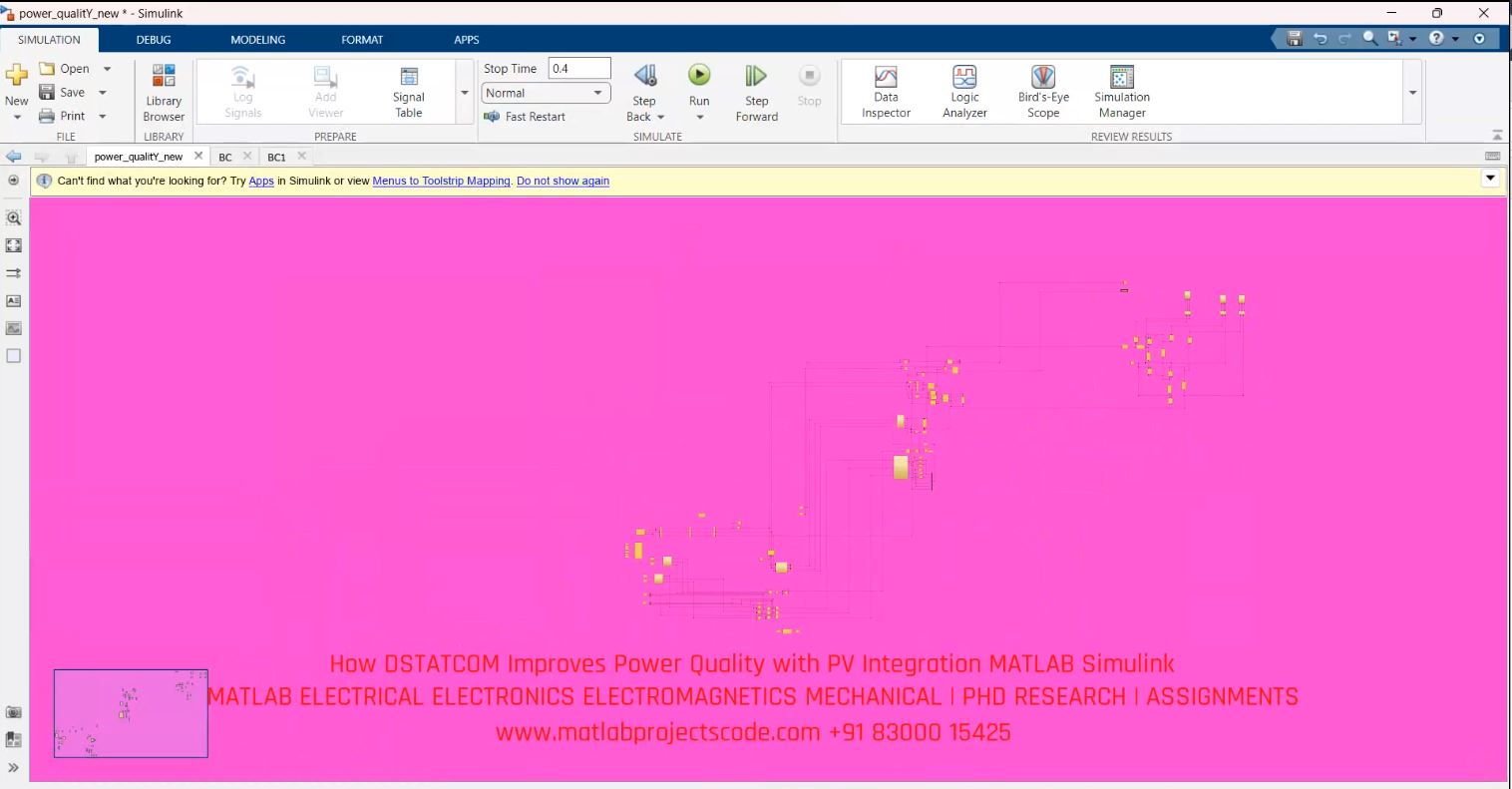
Task: Click the screenshot camera icon
Action: (14, 712)
